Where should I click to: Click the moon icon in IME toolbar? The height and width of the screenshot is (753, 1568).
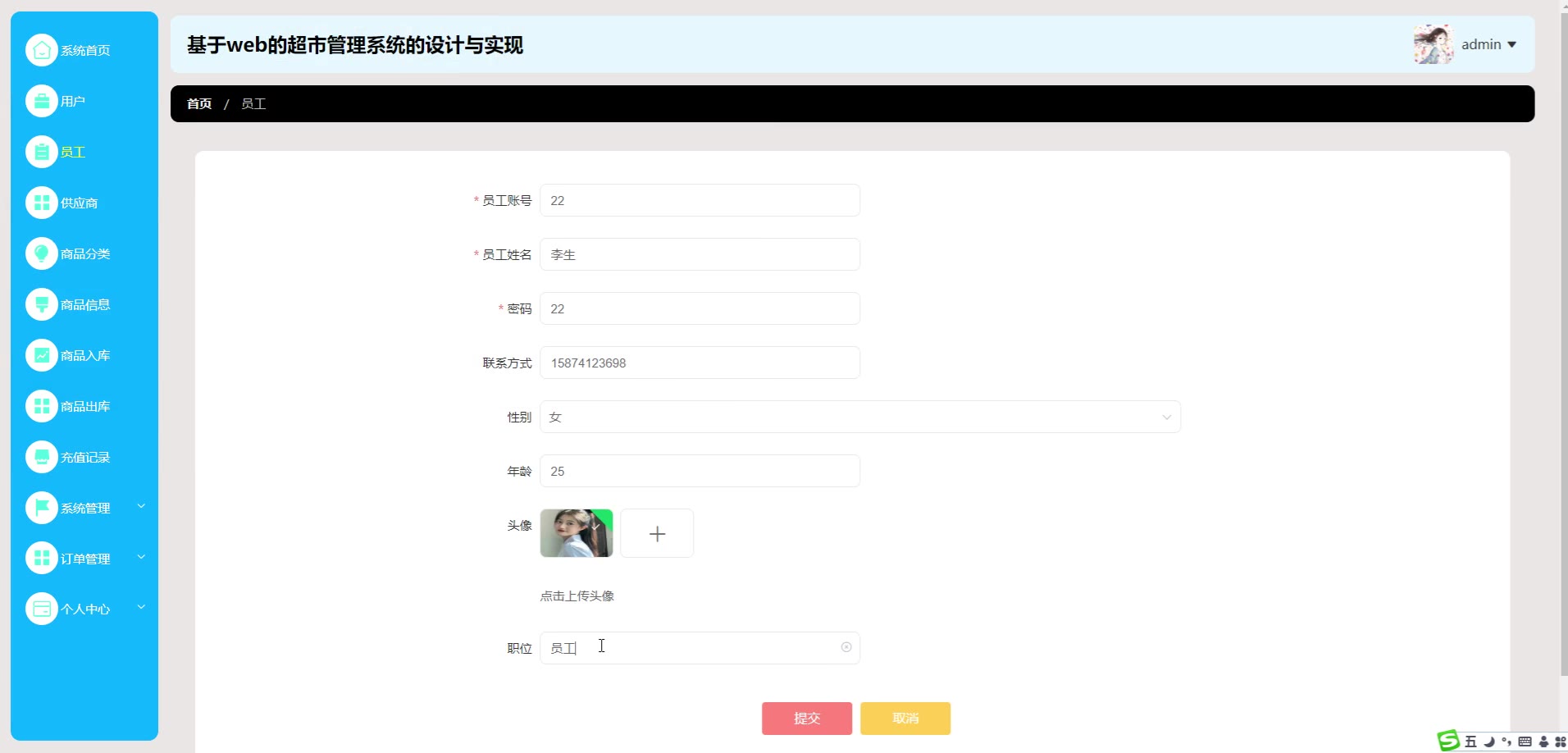point(1489,742)
